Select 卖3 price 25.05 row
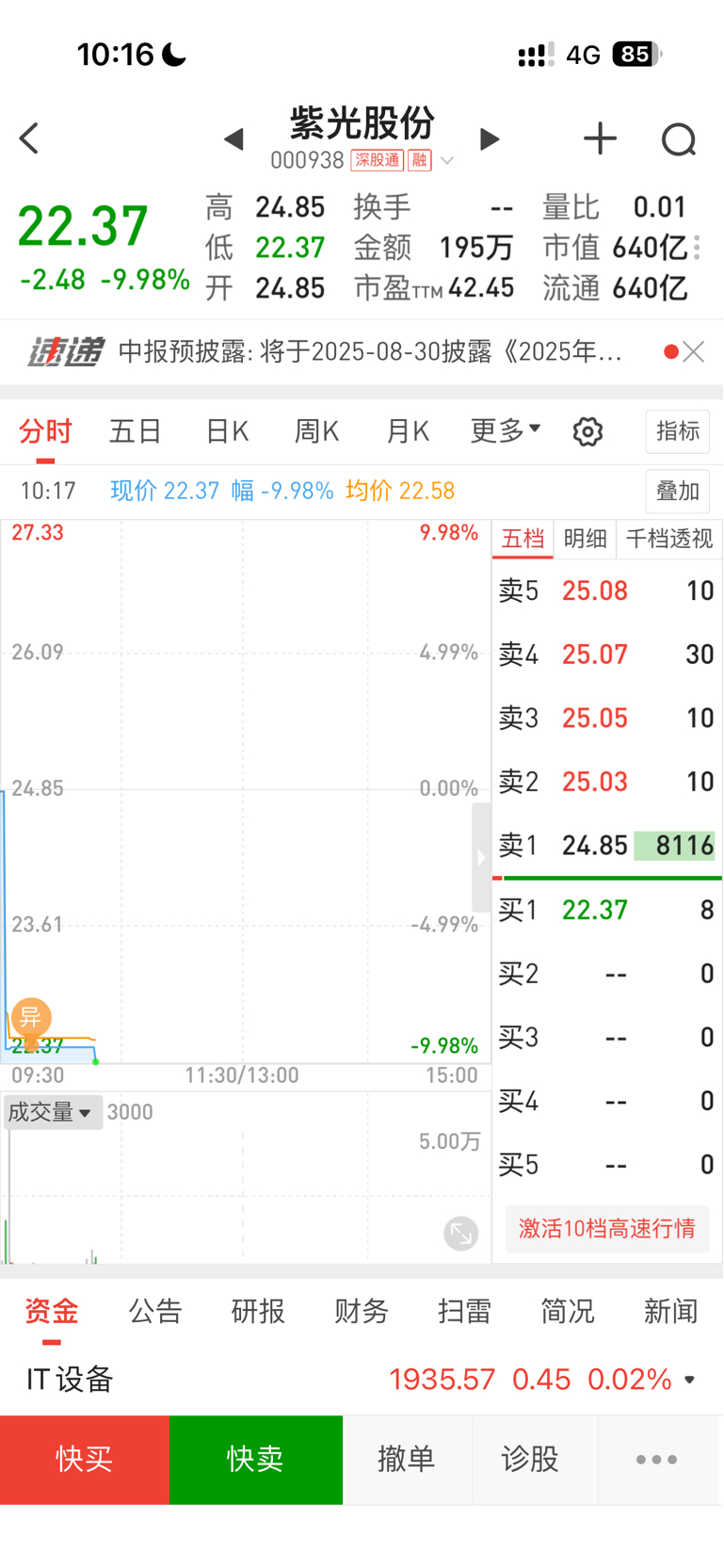 607,718
